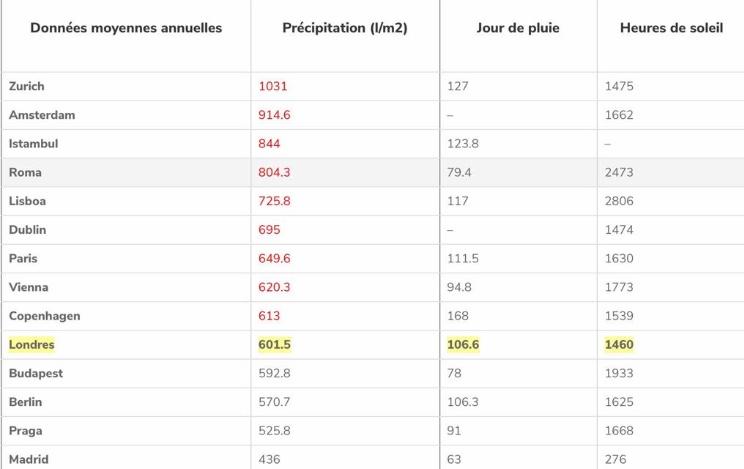Select the highlighted Londres cell
Image resolution: width=744 pixels, height=469 pixels.
click(x=32, y=345)
